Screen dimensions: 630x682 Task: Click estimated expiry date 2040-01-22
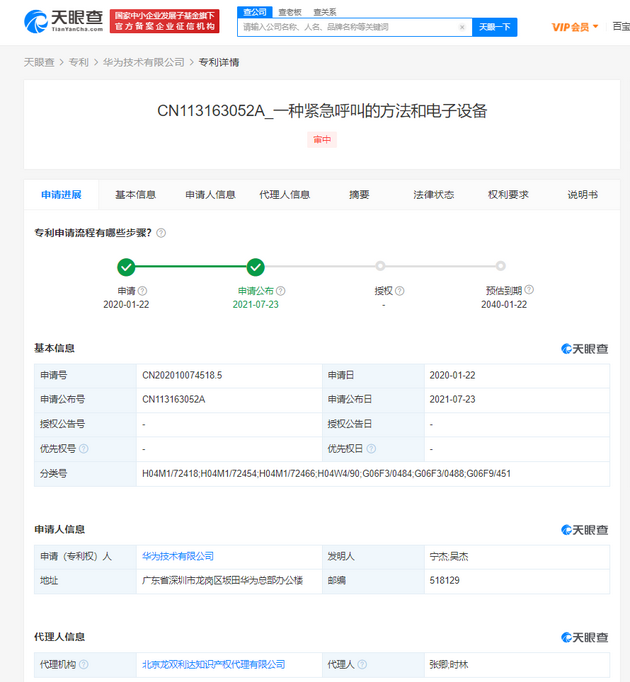[504, 304]
